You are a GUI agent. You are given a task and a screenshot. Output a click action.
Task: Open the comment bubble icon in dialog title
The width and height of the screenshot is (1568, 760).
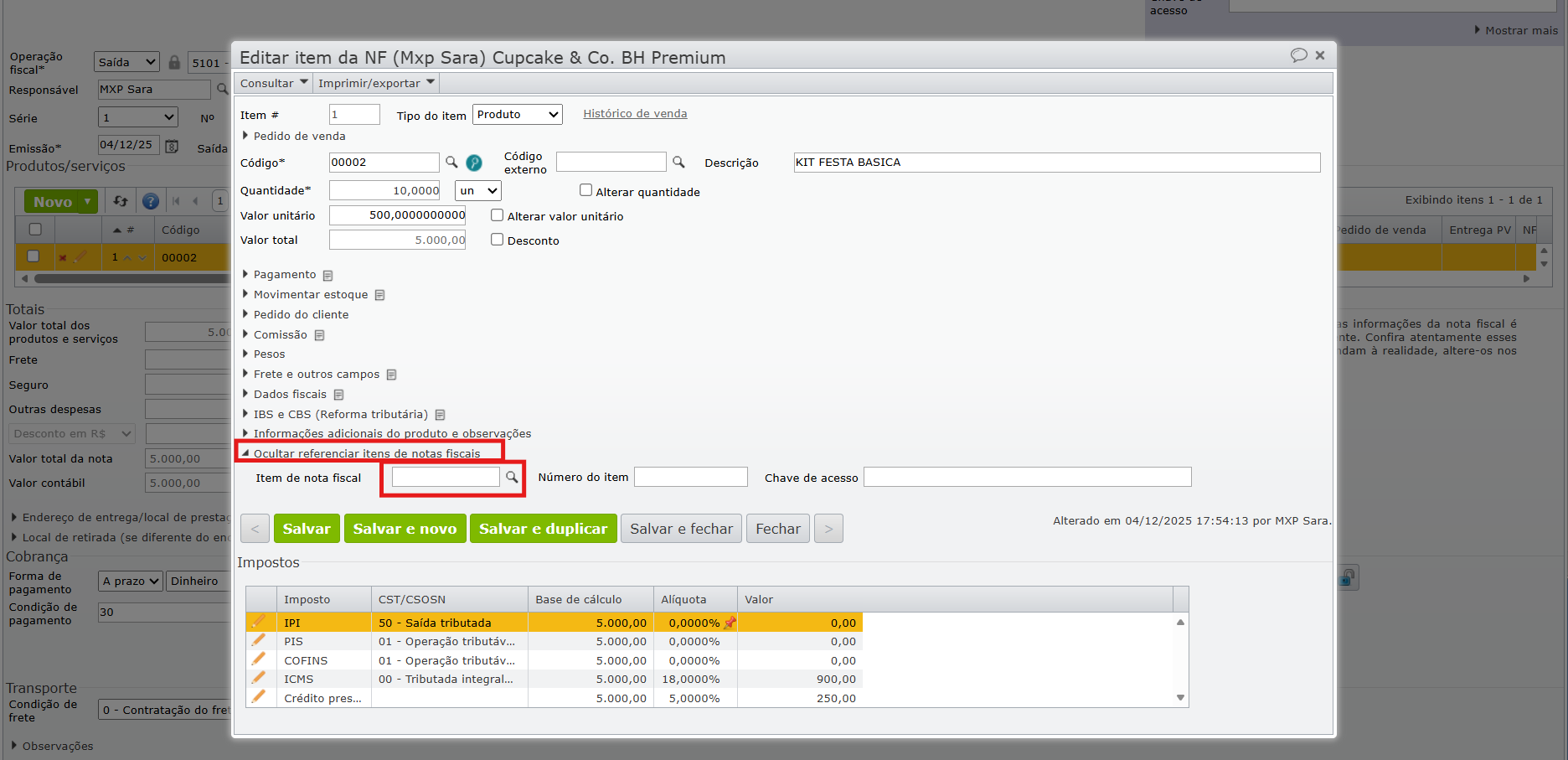[1299, 55]
